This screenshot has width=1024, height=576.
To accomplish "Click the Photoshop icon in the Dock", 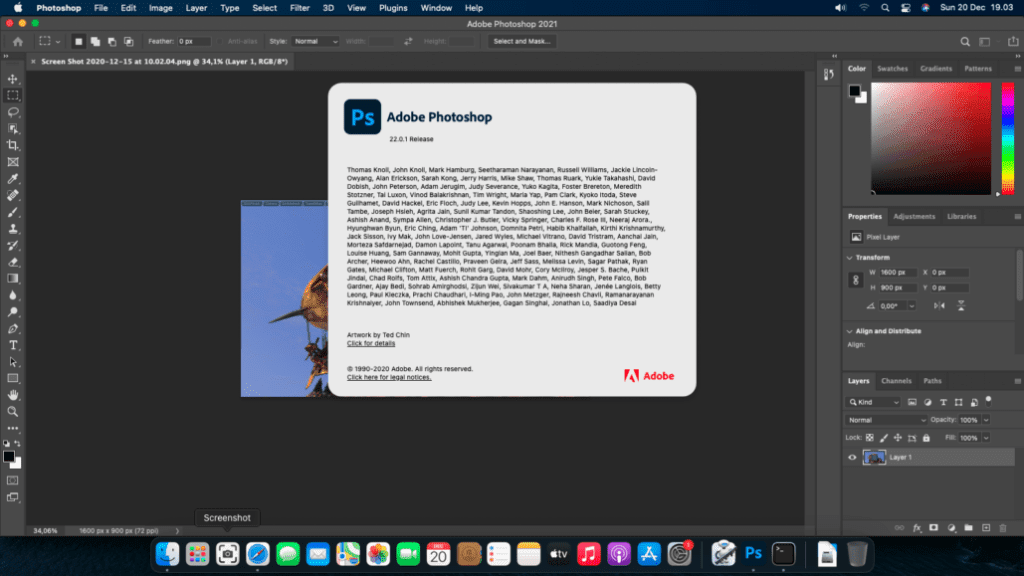I will pos(753,554).
